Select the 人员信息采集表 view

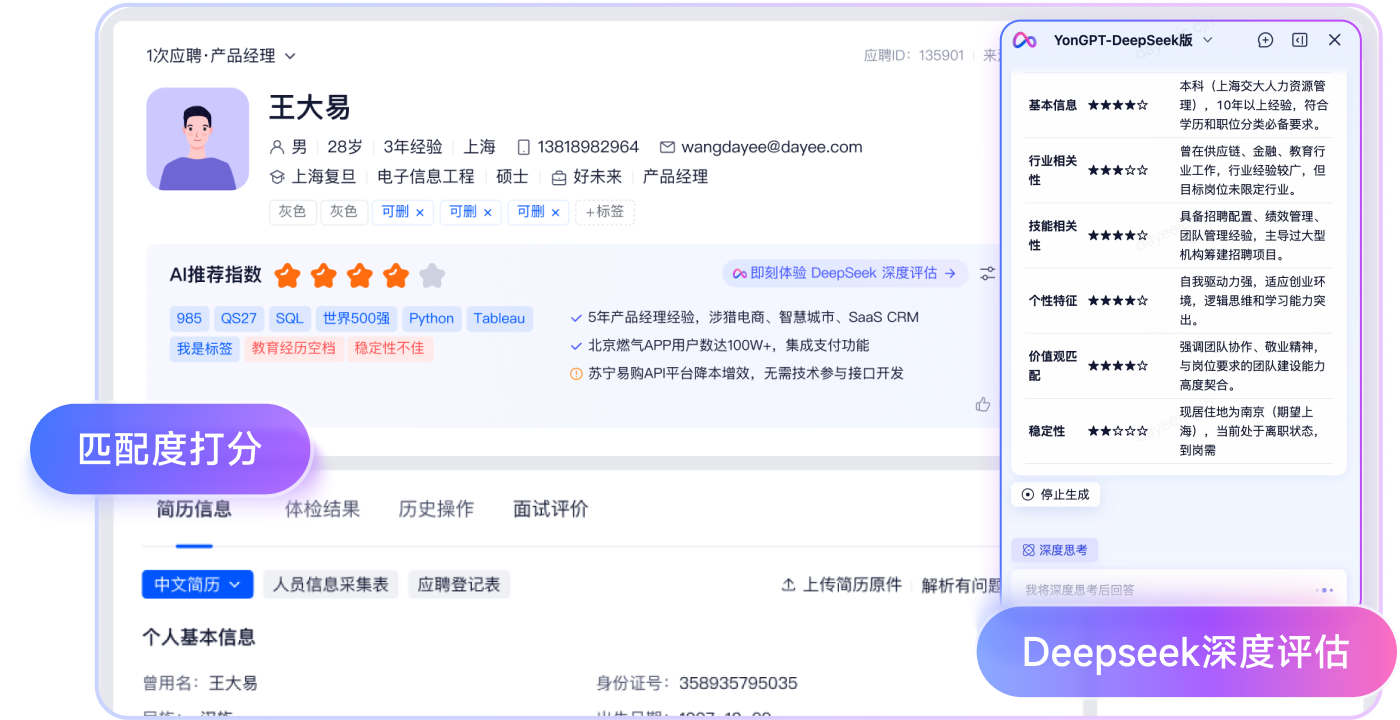(x=331, y=584)
